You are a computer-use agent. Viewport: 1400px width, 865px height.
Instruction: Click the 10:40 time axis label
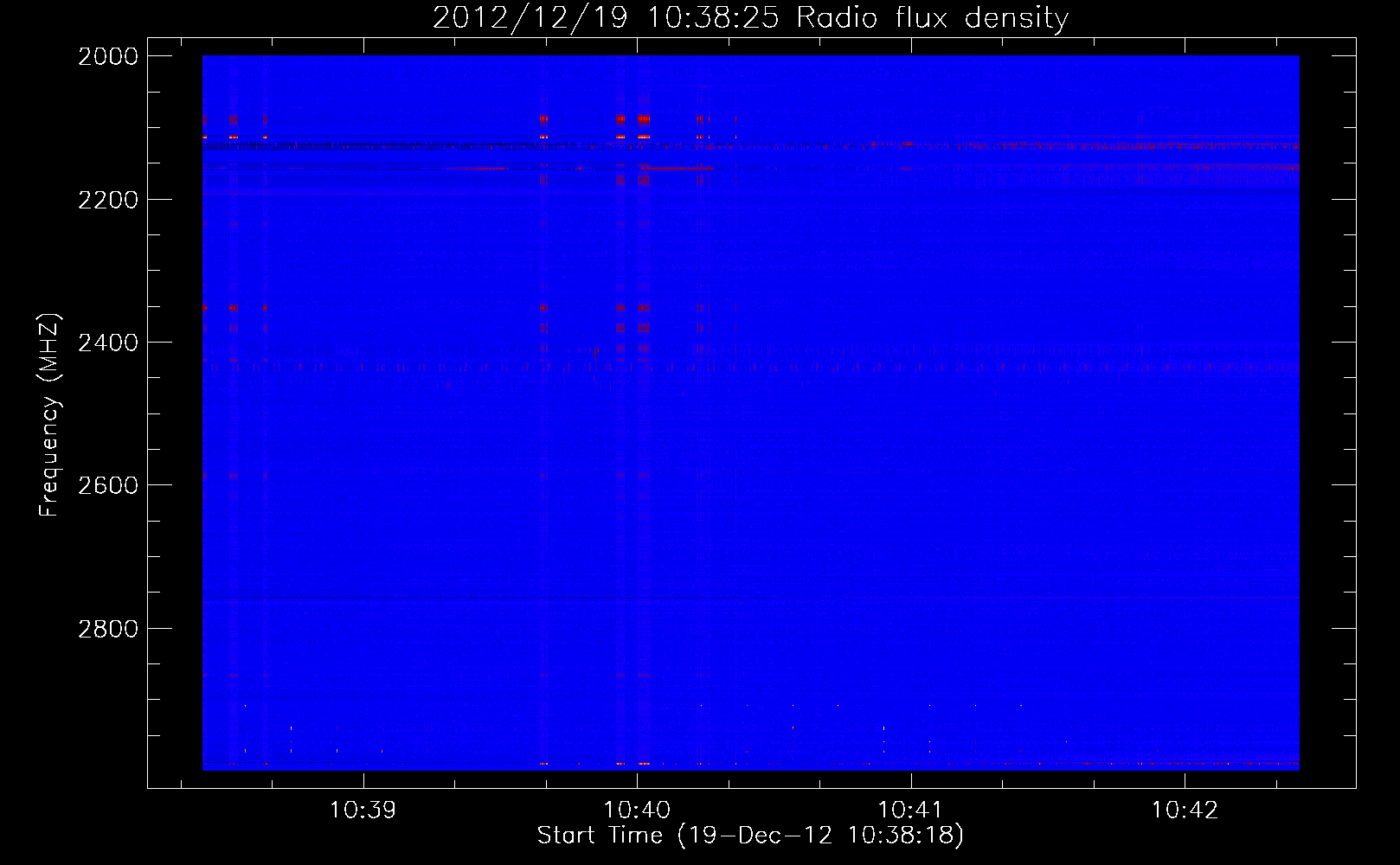637,811
